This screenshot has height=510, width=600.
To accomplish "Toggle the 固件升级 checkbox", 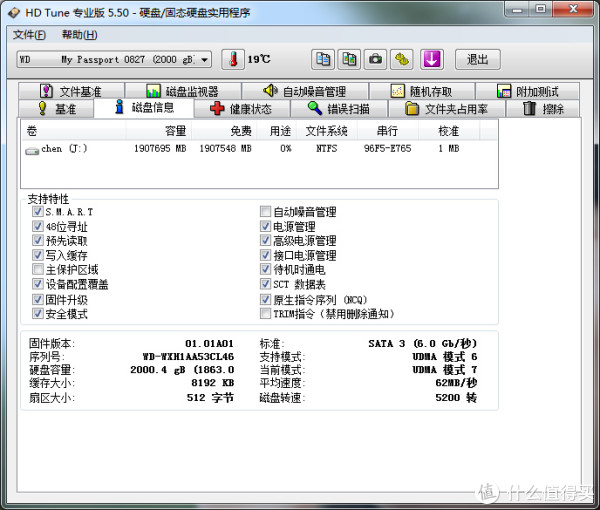I will pos(38,299).
